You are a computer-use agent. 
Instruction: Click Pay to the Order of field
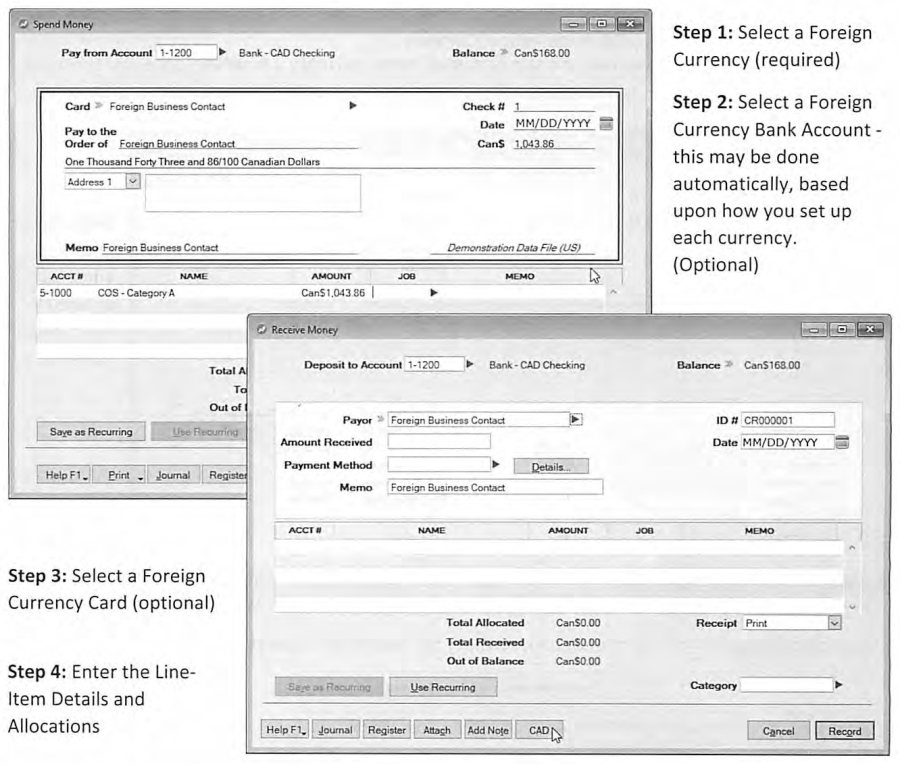pyautogui.click(x=238, y=144)
